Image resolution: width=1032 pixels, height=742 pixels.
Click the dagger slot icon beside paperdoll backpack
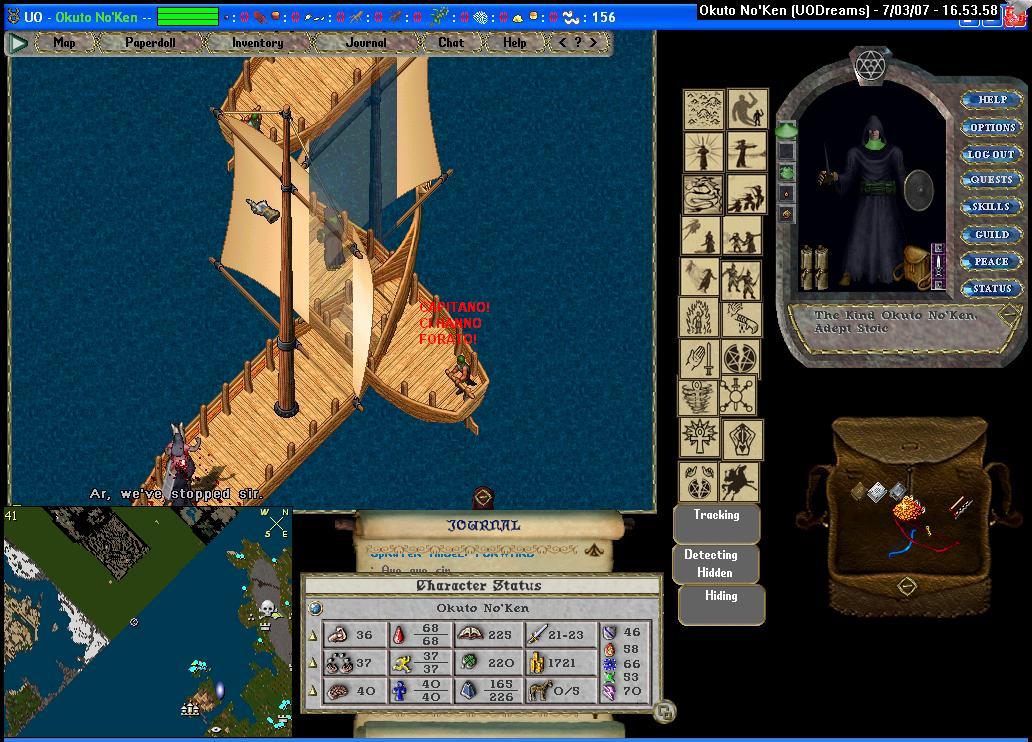(x=938, y=266)
